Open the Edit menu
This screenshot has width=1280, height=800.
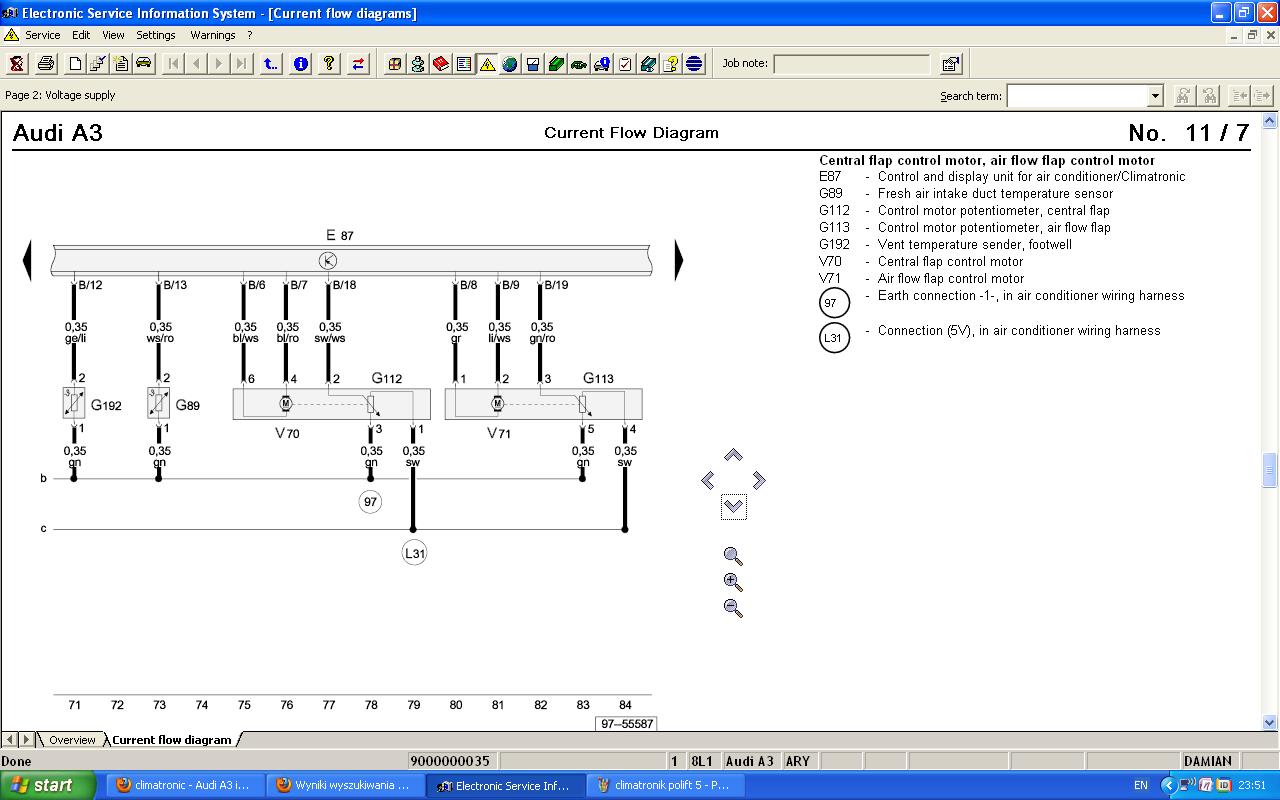[81, 35]
